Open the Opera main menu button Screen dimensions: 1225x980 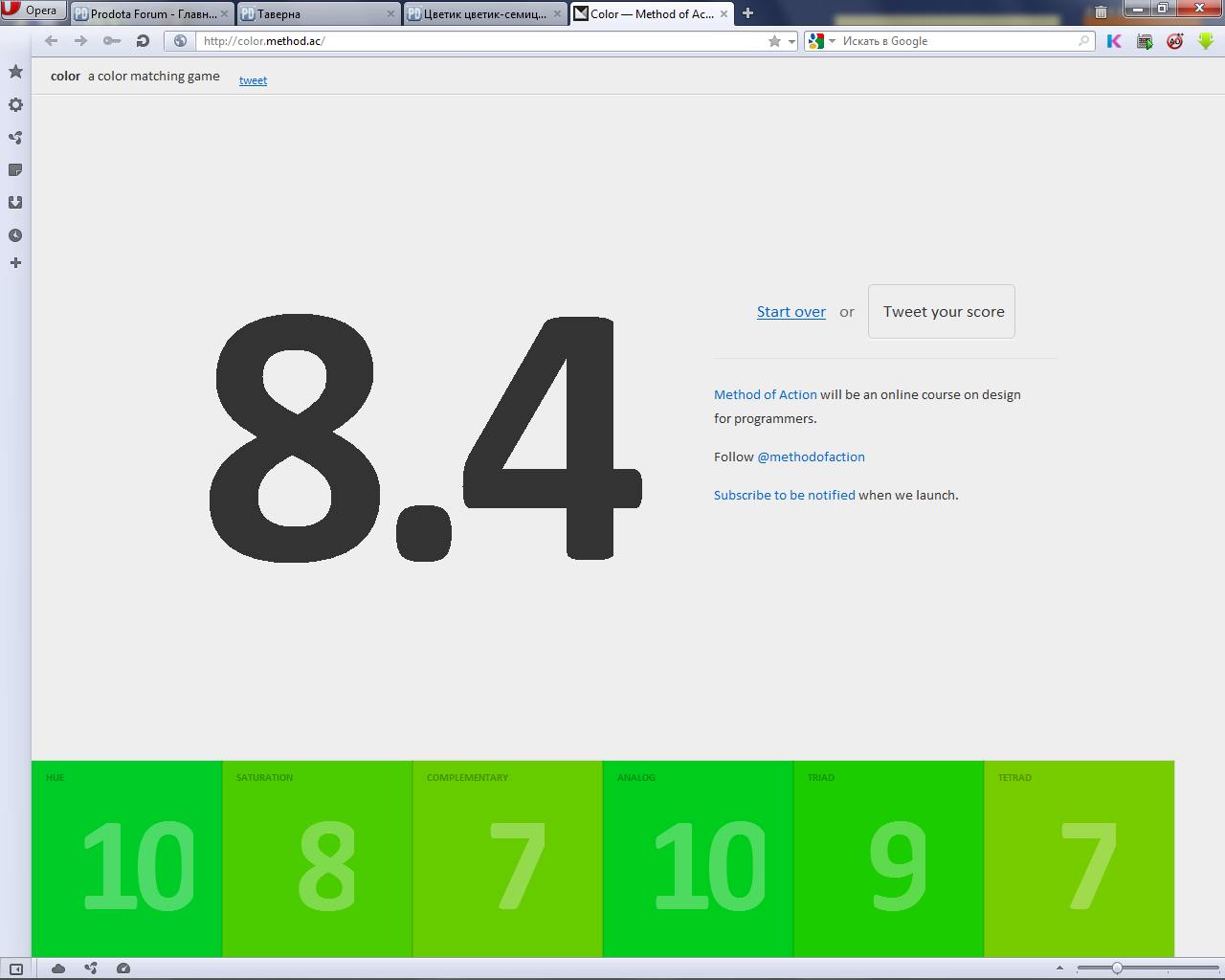(33, 11)
